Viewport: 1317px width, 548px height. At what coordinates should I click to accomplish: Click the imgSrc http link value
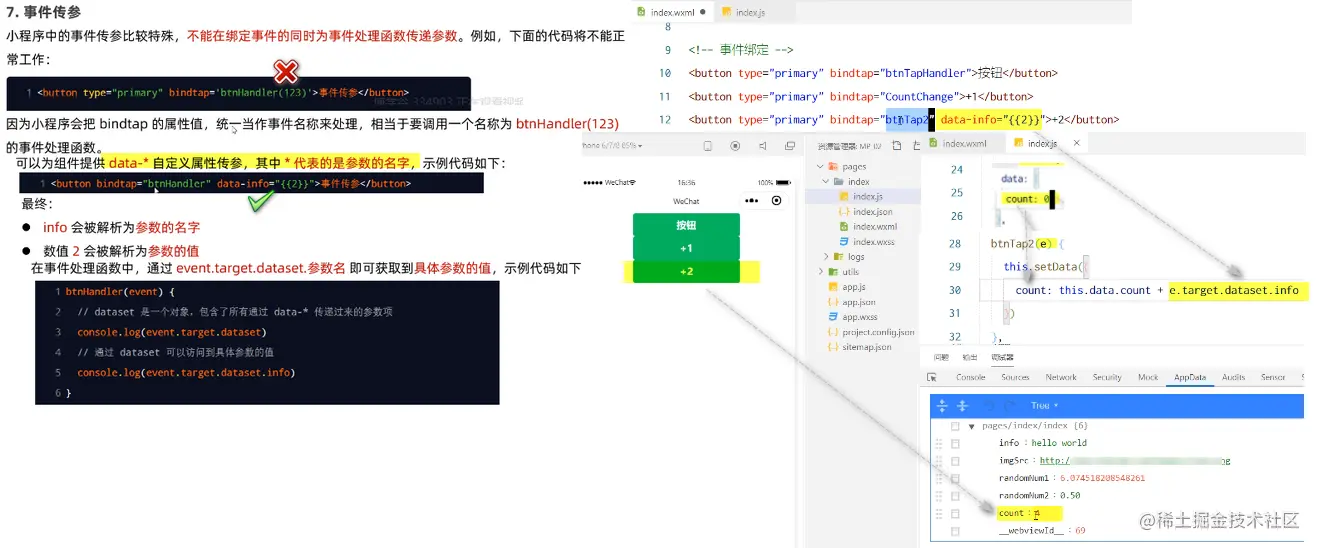click(1135, 461)
